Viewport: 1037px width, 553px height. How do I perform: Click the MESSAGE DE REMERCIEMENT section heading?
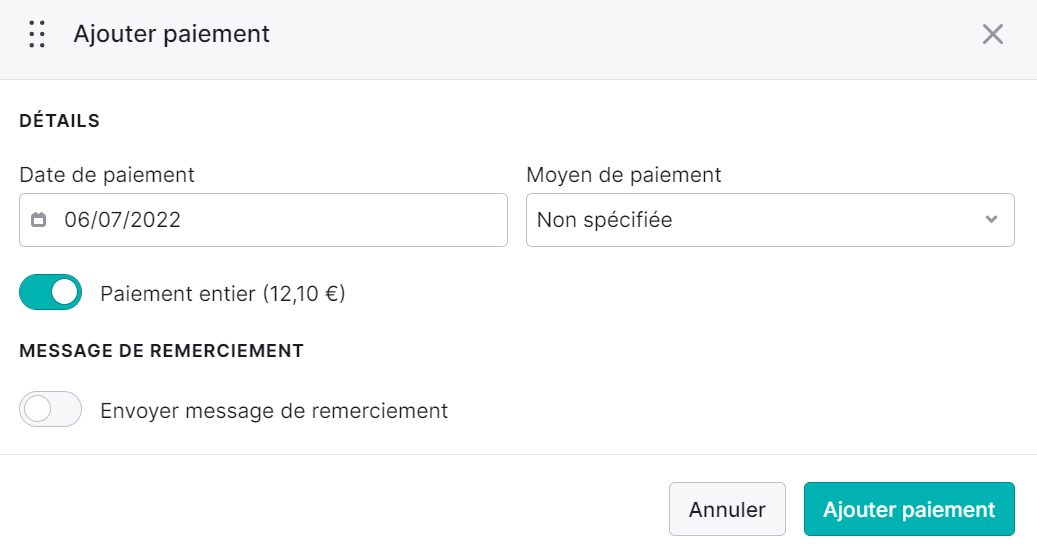[x=161, y=351]
